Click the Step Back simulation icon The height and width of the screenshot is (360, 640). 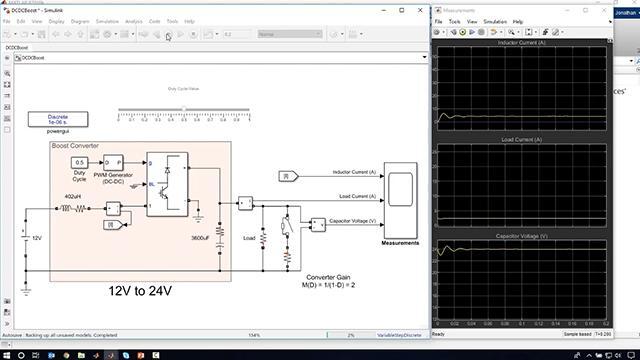pos(156,35)
